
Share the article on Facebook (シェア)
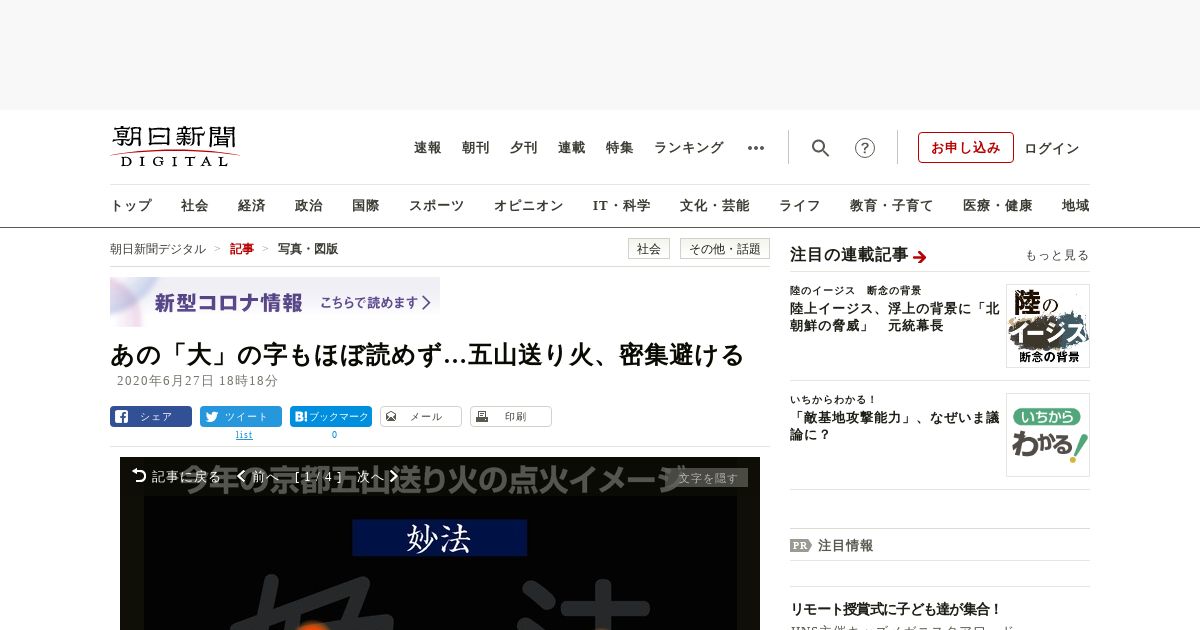tap(151, 417)
